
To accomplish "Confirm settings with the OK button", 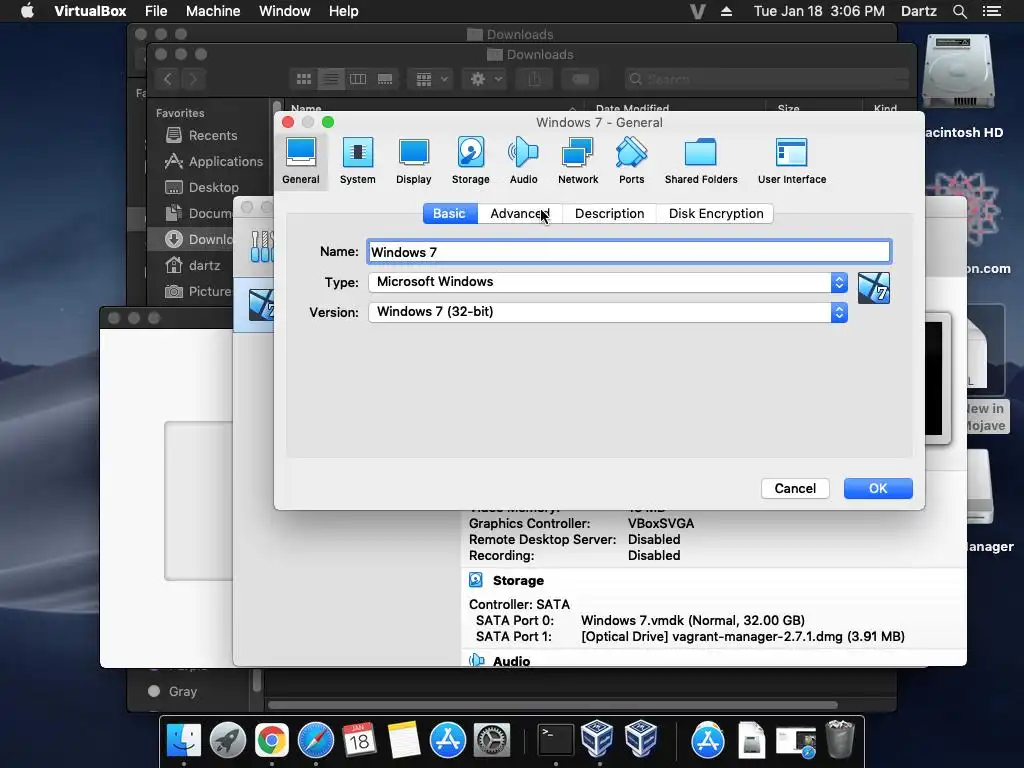I will coord(878,488).
